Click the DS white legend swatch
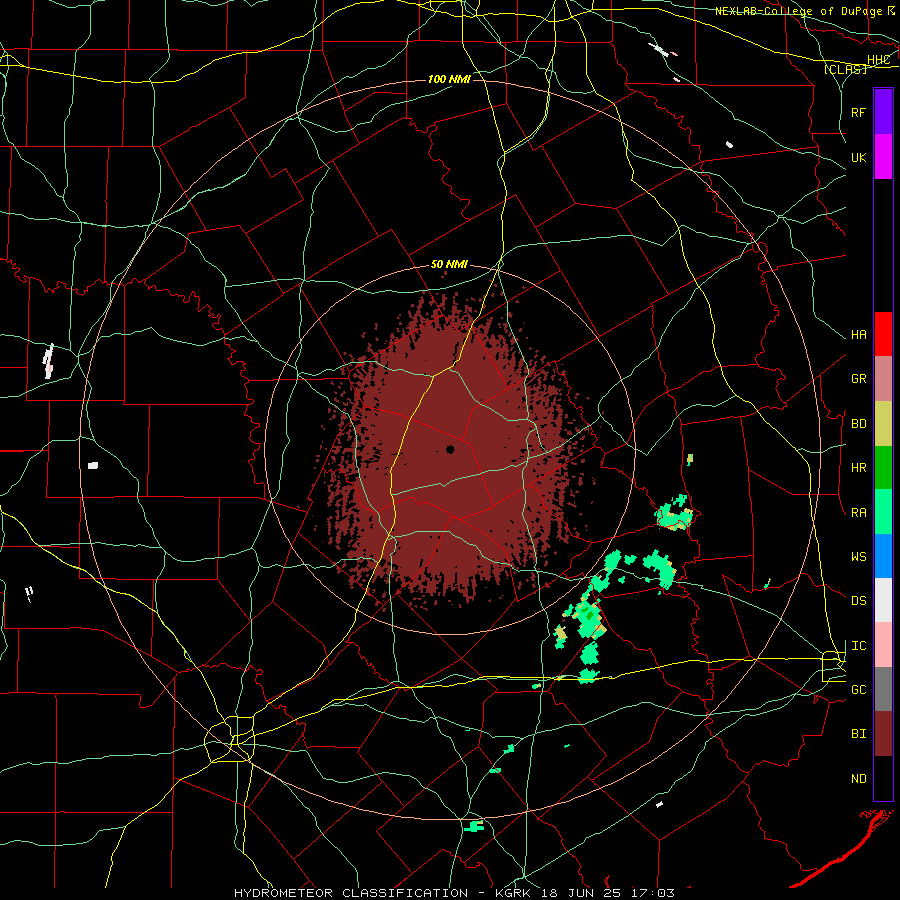This screenshot has width=900, height=900. coord(883,600)
